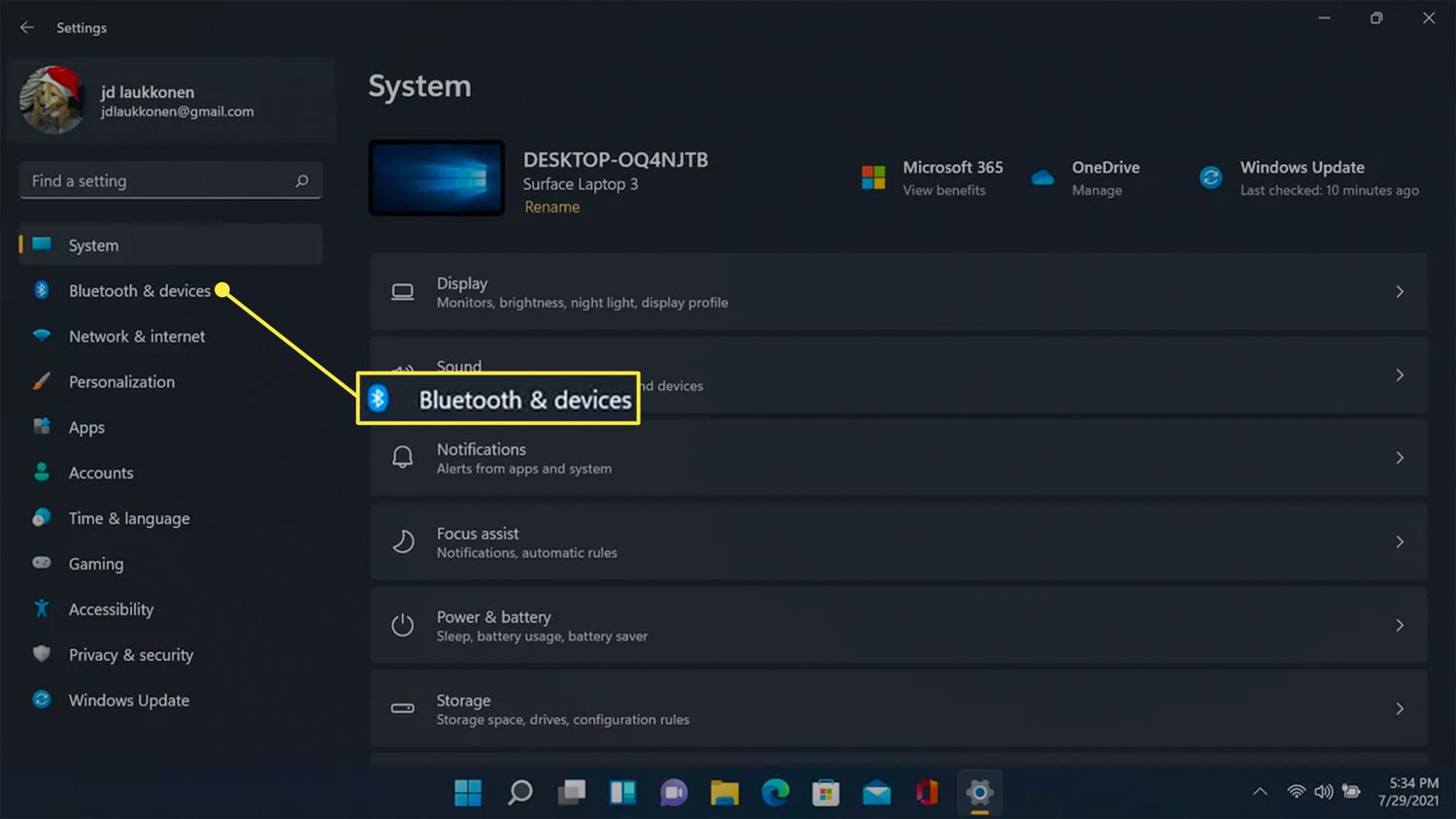Click the Accessibility figure icon in sidebar
Viewport: 1456px width, 819px height.
(42, 608)
